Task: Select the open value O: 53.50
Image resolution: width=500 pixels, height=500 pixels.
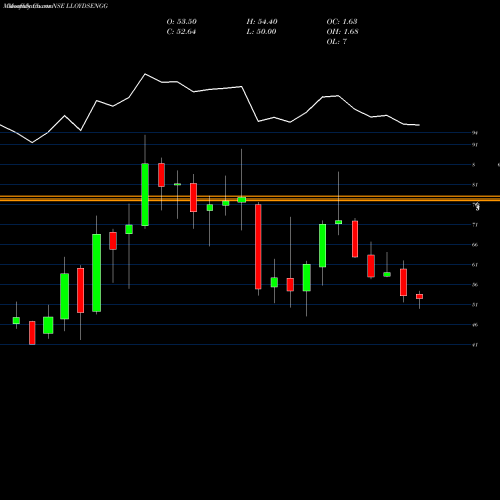Action: 182,22
